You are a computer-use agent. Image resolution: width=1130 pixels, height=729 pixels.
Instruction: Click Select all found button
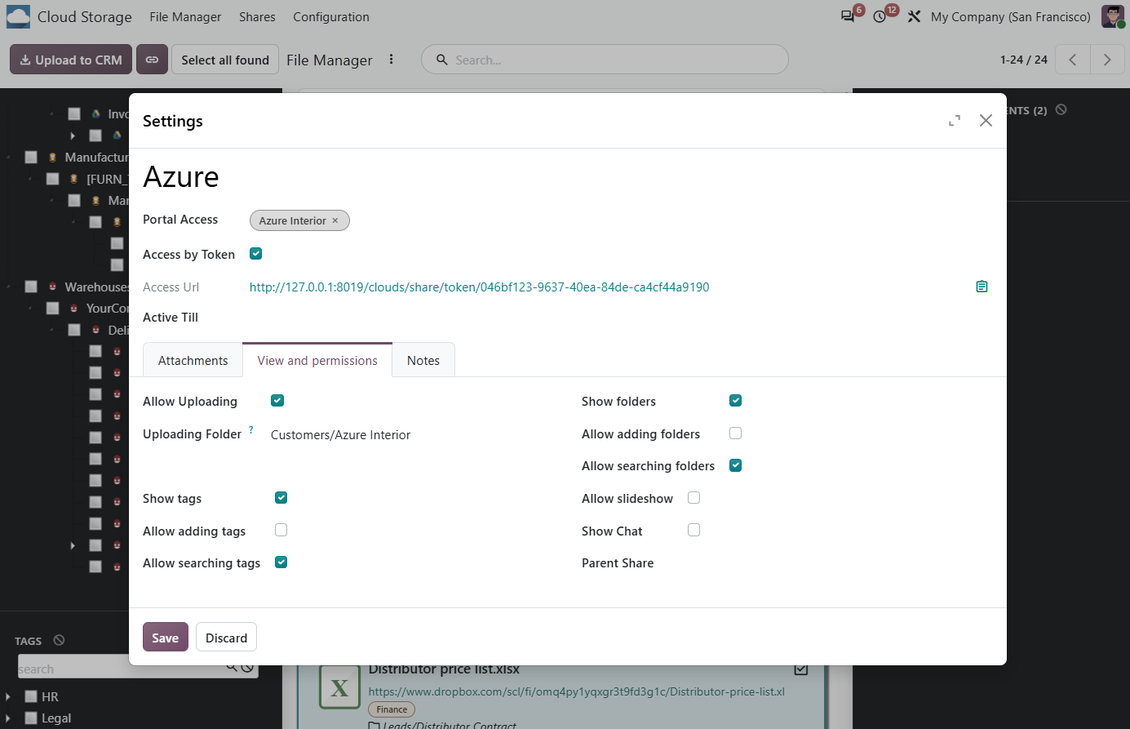(225, 60)
